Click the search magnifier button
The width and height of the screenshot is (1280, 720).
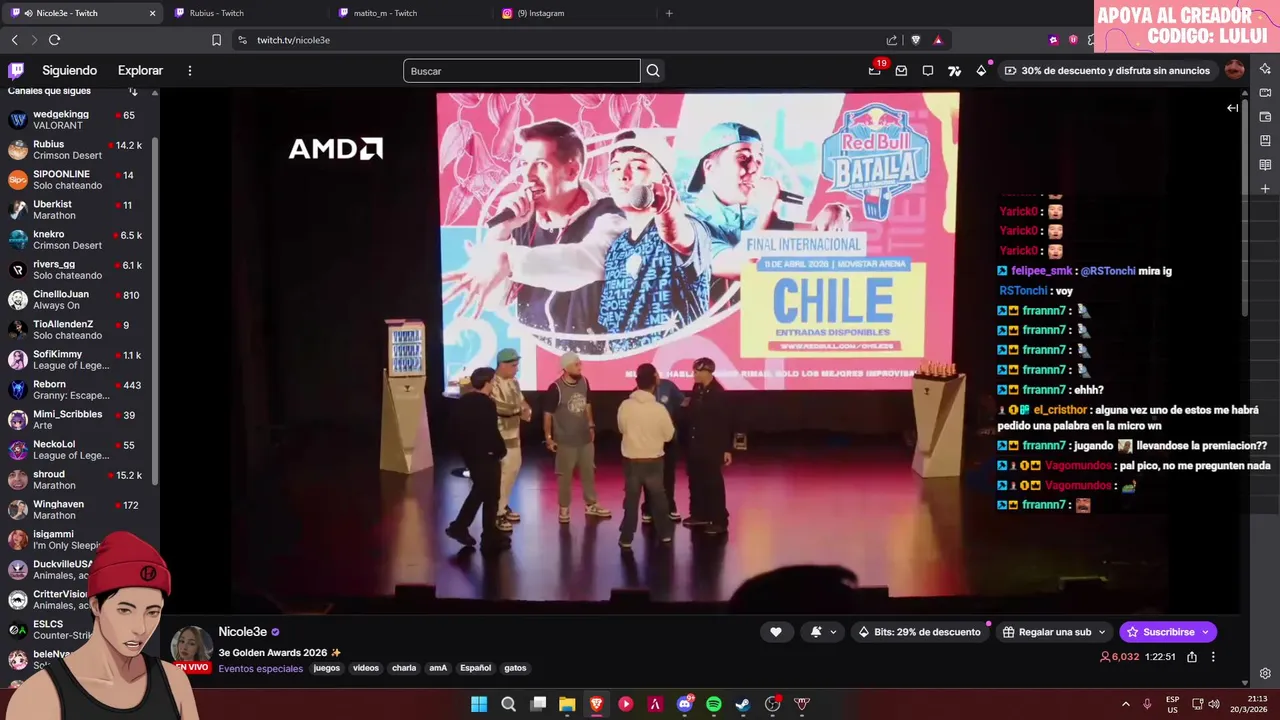[x=653, y=71]
